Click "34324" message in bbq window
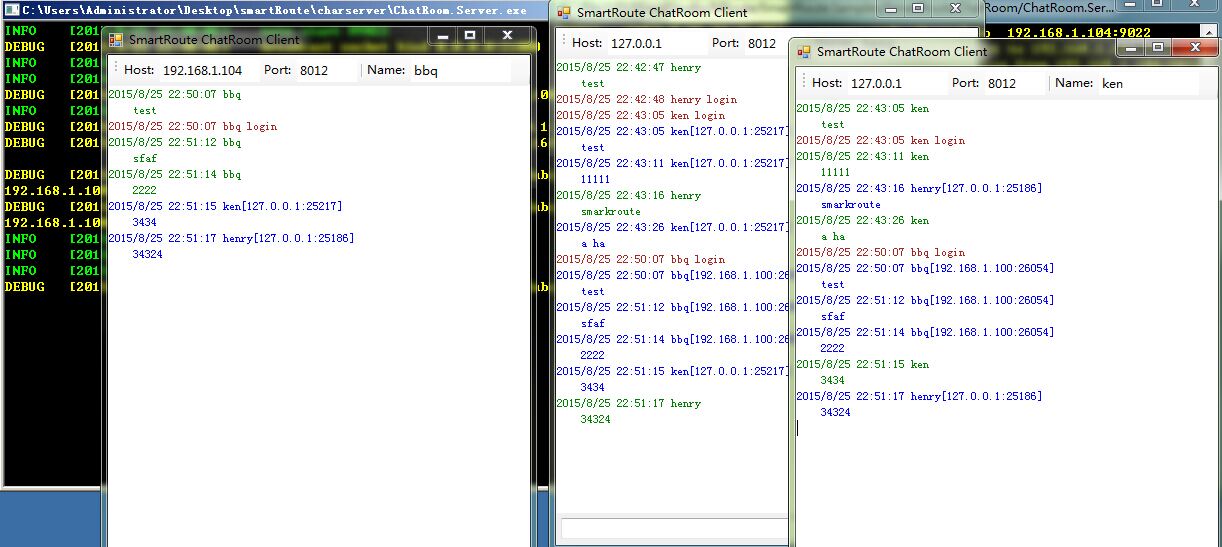The height and width of the screenshot is (547, 1222). 147,255
